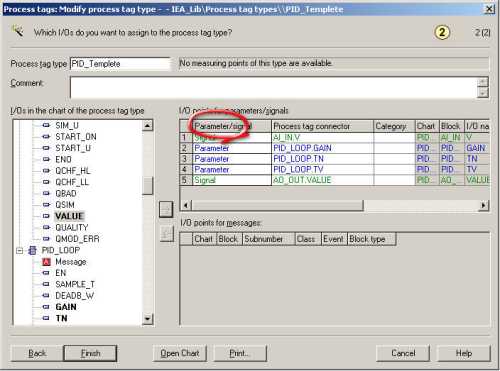Select the END connector icon
This screenshot has width=500, height=371.
pyautogui.click(x=46, y=159)
